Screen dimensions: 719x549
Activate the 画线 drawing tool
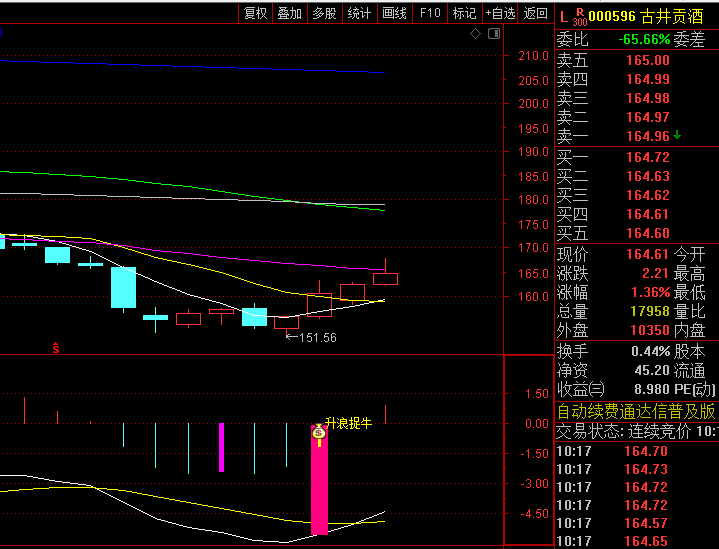pyautogui.click(x=395, y=13)
